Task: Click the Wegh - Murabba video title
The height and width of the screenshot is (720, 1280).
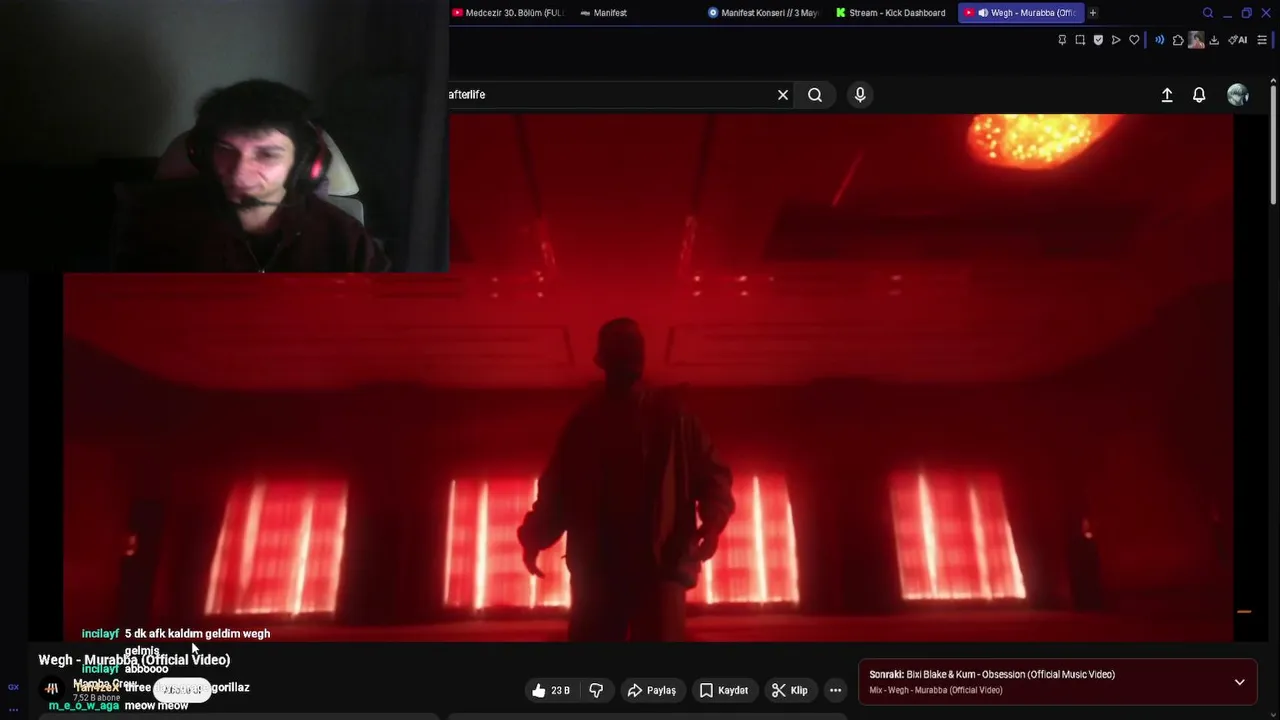Action: [x=134, y=660]
